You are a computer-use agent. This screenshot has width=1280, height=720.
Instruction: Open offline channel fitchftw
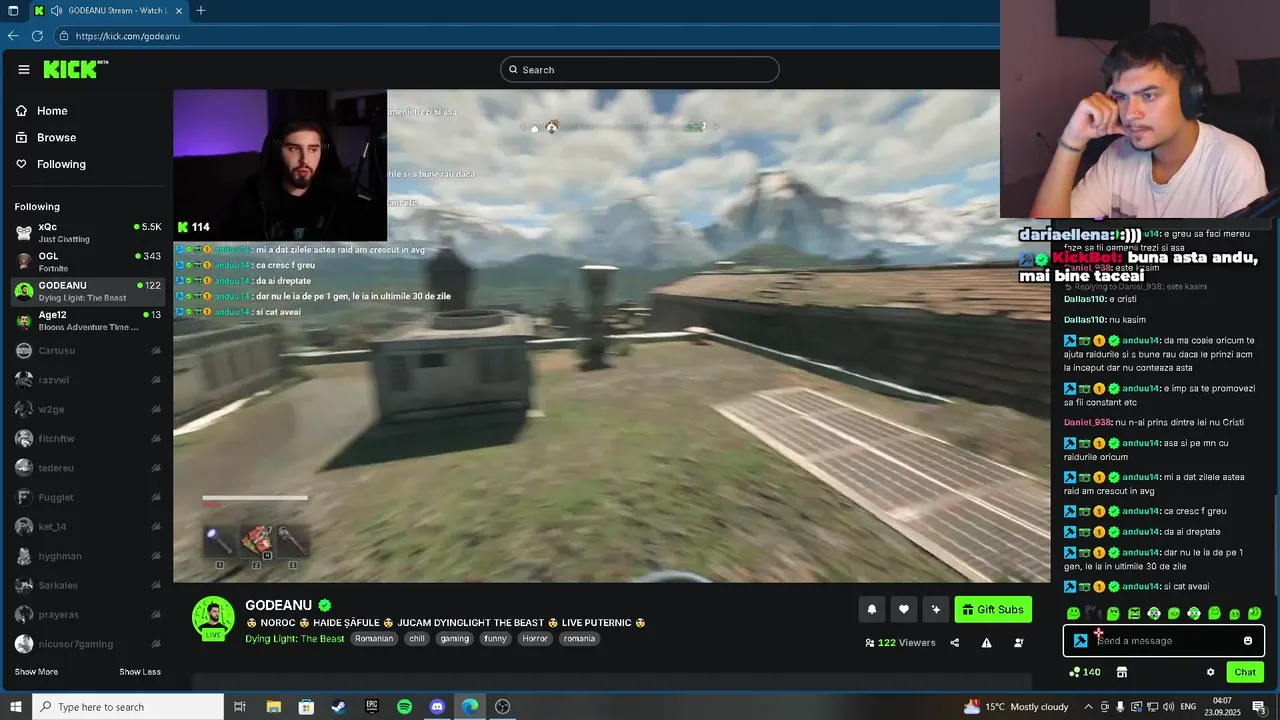pos(88,439)
